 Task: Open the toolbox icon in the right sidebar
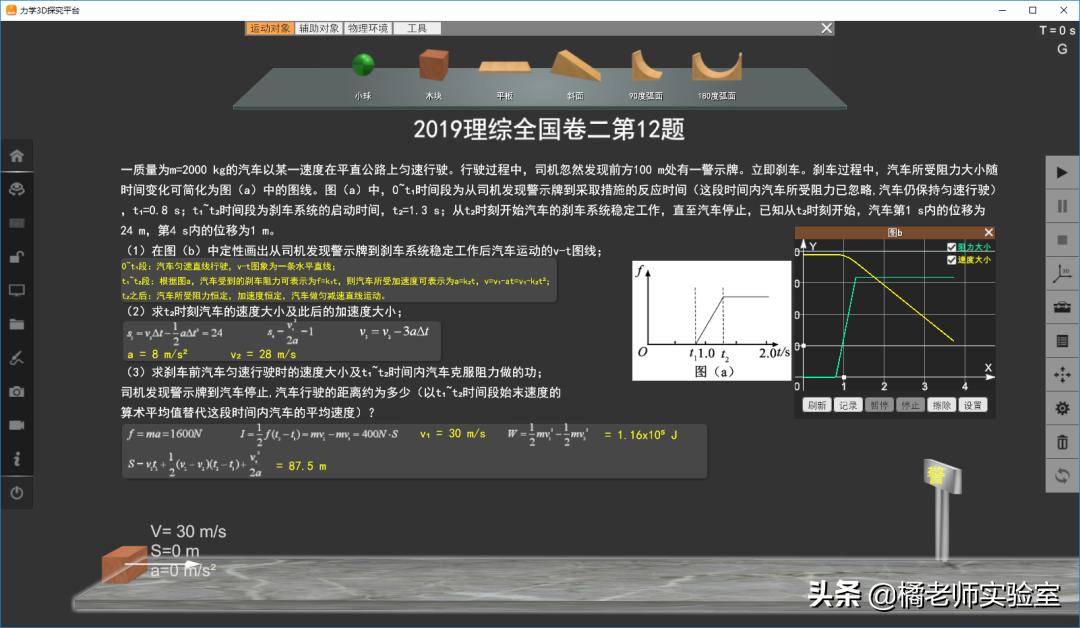coord(1062,308)
